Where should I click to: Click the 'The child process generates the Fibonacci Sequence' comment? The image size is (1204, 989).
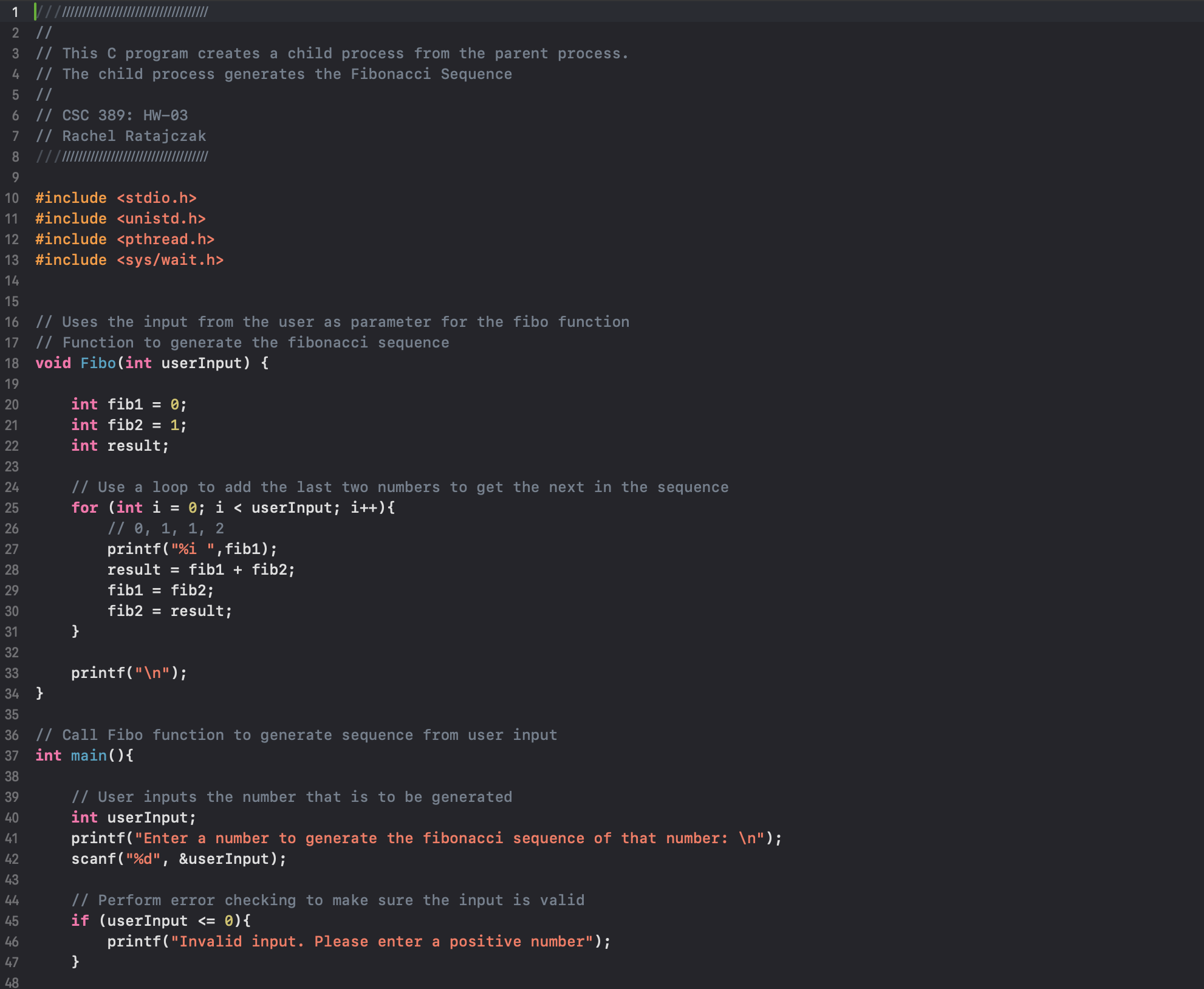[x=274, y=74]
